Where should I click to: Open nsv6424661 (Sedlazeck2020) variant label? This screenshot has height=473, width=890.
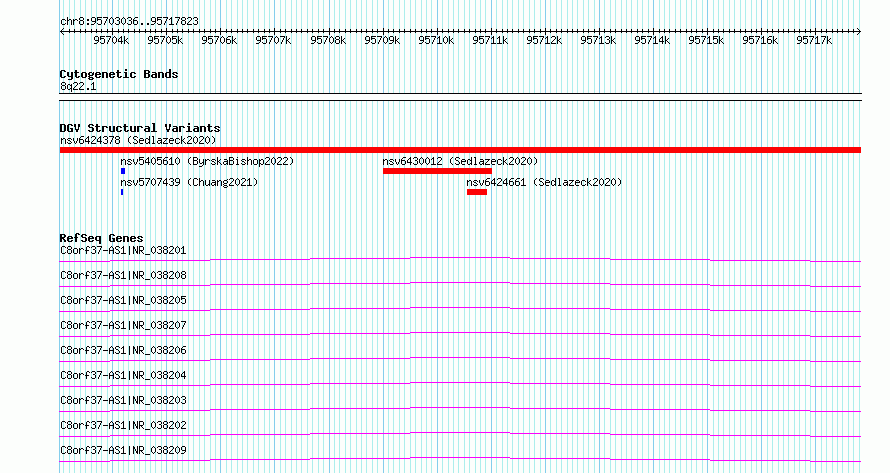pyautogui.click(x=544, y=182)
